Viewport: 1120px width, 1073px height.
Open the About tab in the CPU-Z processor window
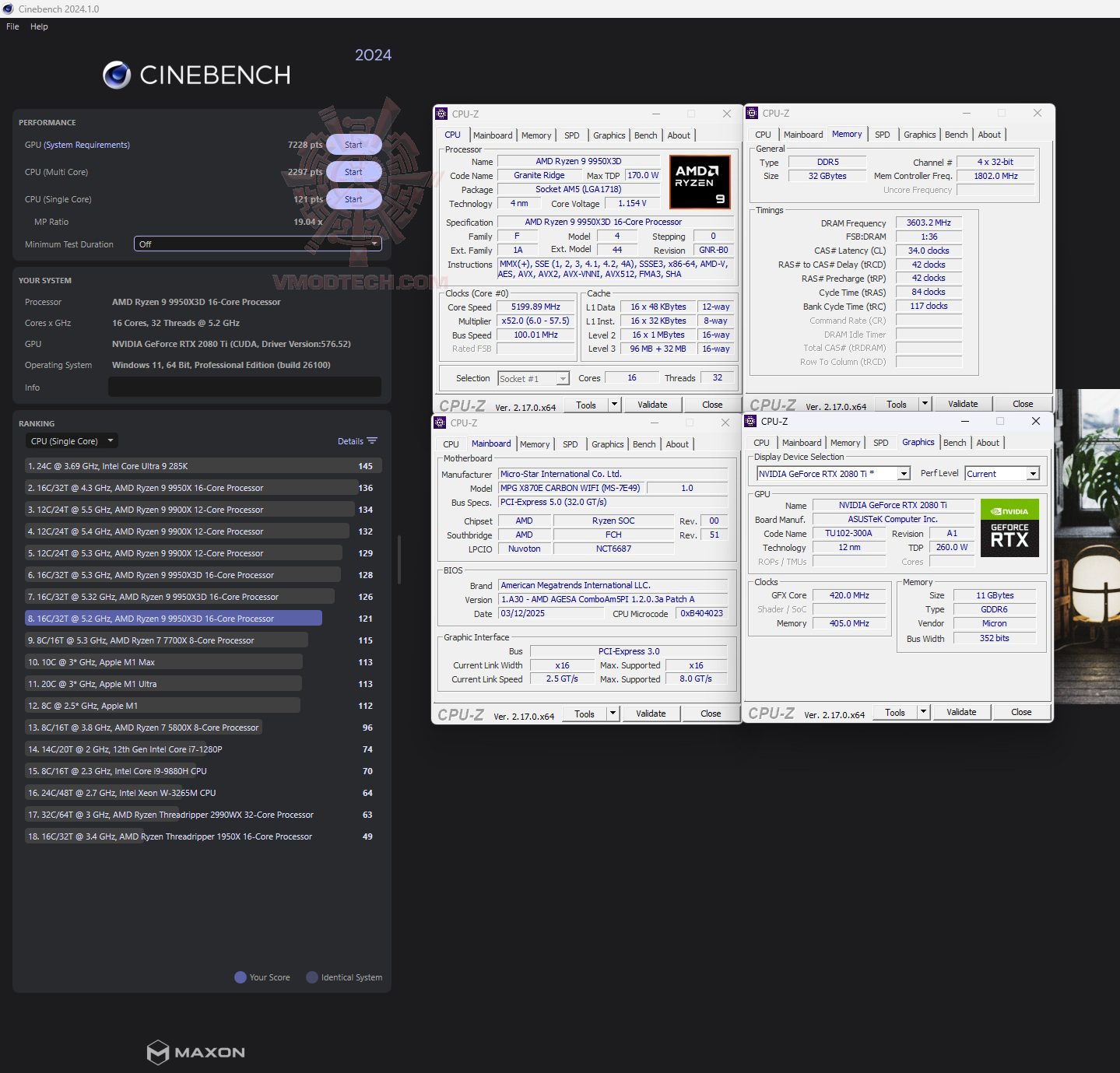pyautogui.click(x=679, y=135)
